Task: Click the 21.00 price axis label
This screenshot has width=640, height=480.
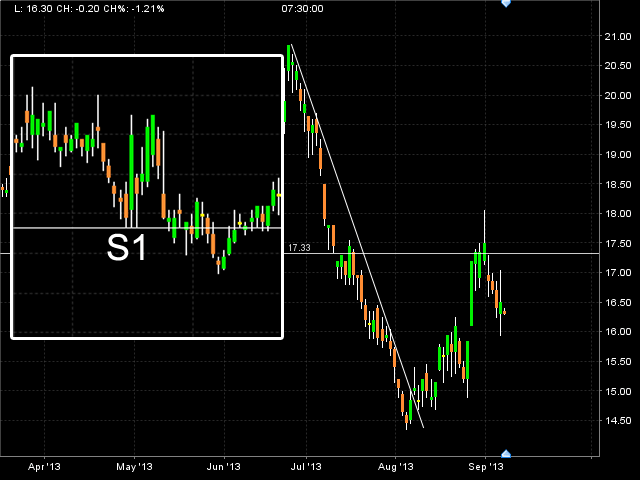Action: [x=618, y=37]
